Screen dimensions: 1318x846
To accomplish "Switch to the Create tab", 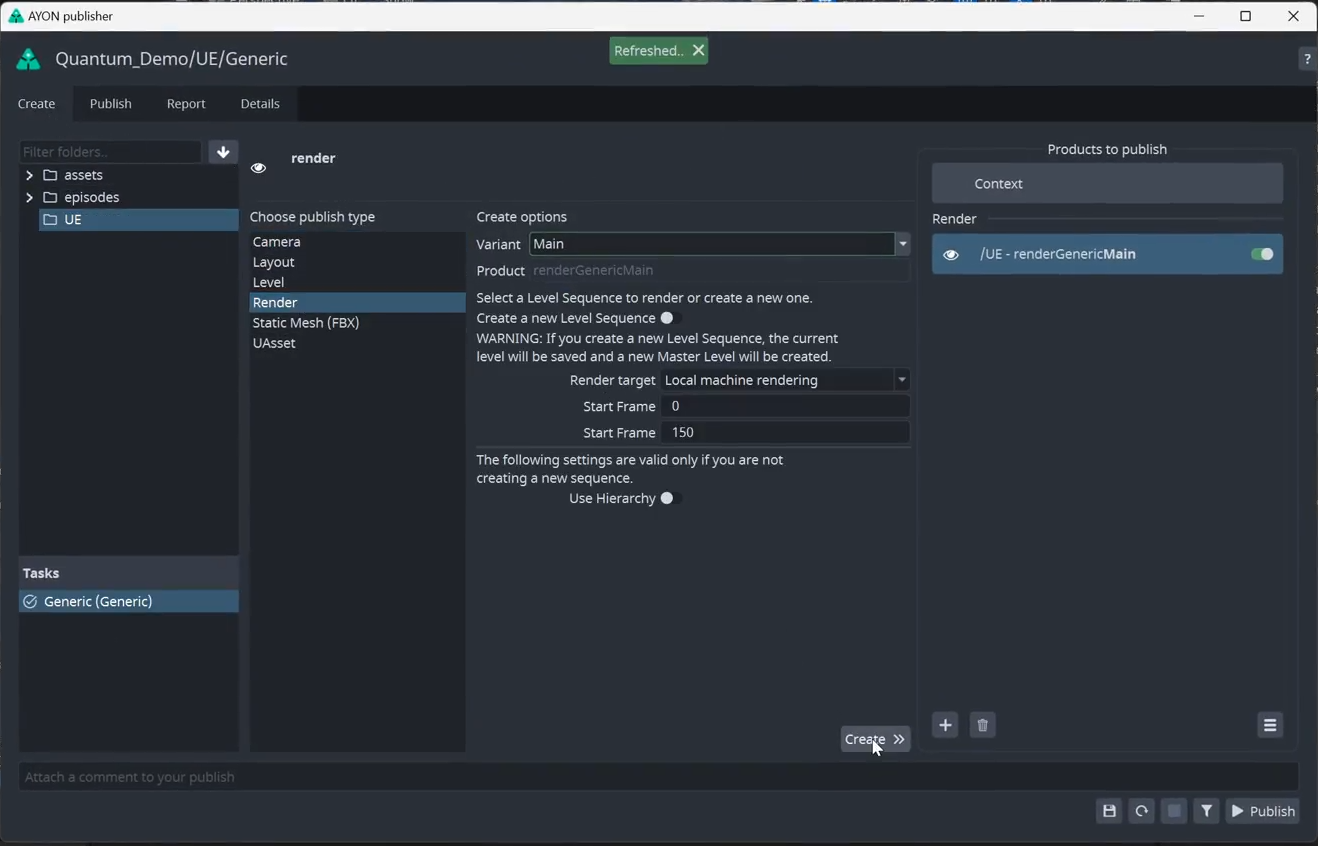I will [x=36, y=104].
